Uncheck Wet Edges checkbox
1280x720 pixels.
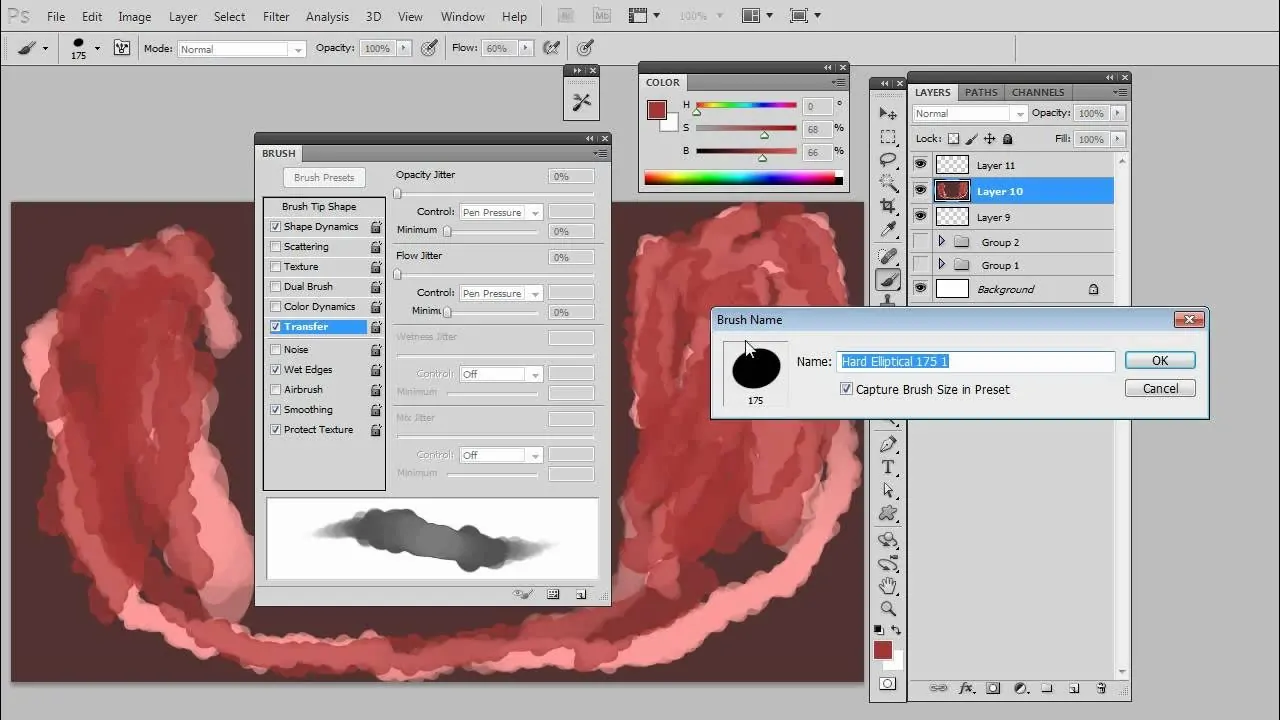click(x=276, y=370)
